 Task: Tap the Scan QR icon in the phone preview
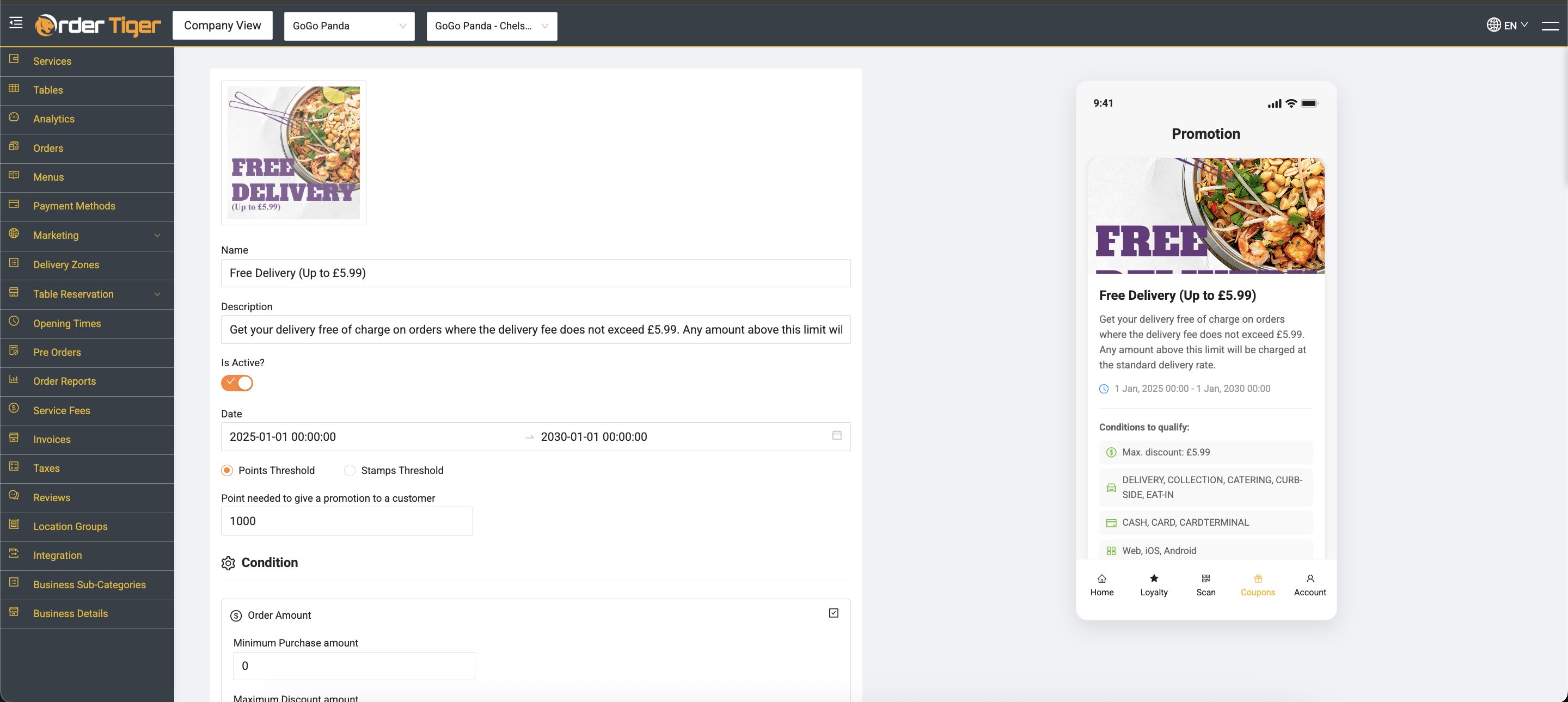[1205, 578]
